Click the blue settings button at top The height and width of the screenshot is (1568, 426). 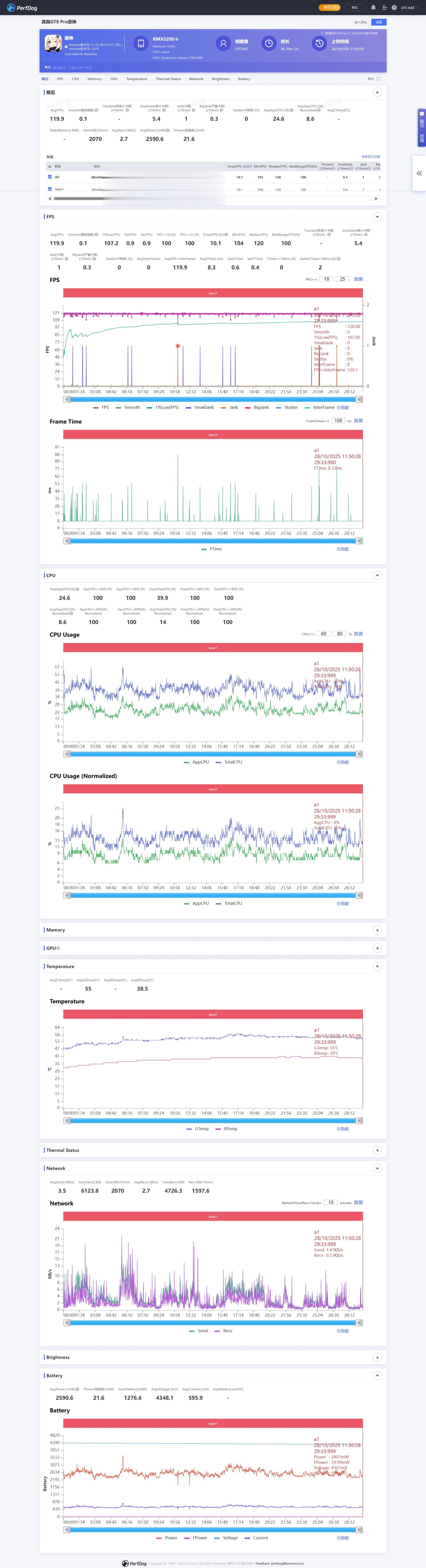(x=379, y=22)
